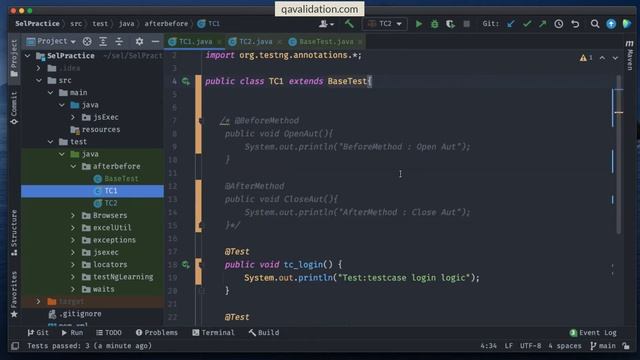640x360 pixels.
Task: Click the run gutter icon beside tc_login
Action: [x=186, y=264]
